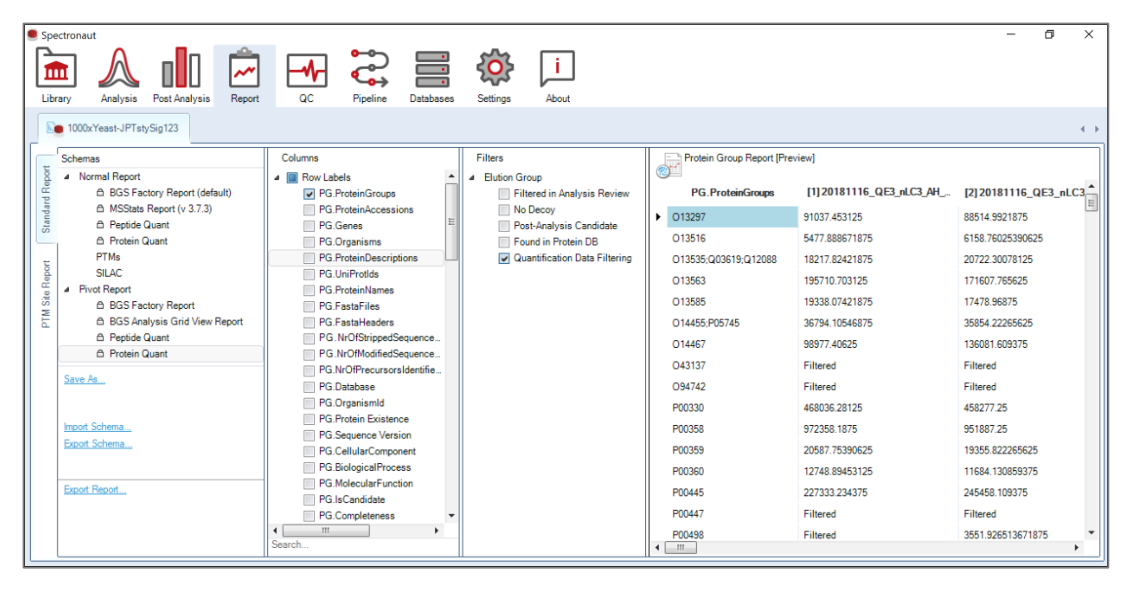Click the Protein Group Report preview refresh icon
Image resolution: width=1132 pixels, height=591 pixels.
click(669, 165)
